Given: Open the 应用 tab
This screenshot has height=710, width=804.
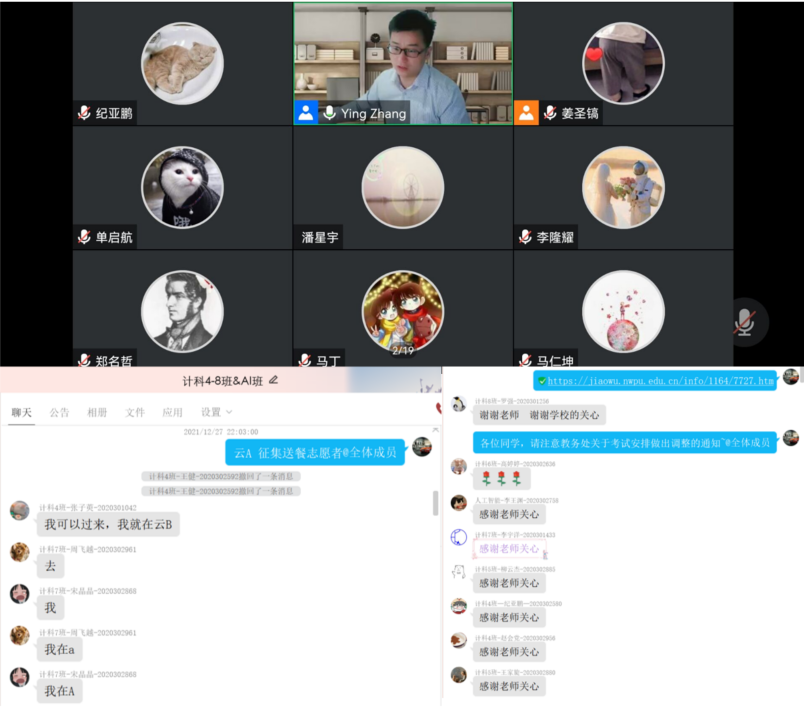Looking at the screenshot, I should point(173,412).
